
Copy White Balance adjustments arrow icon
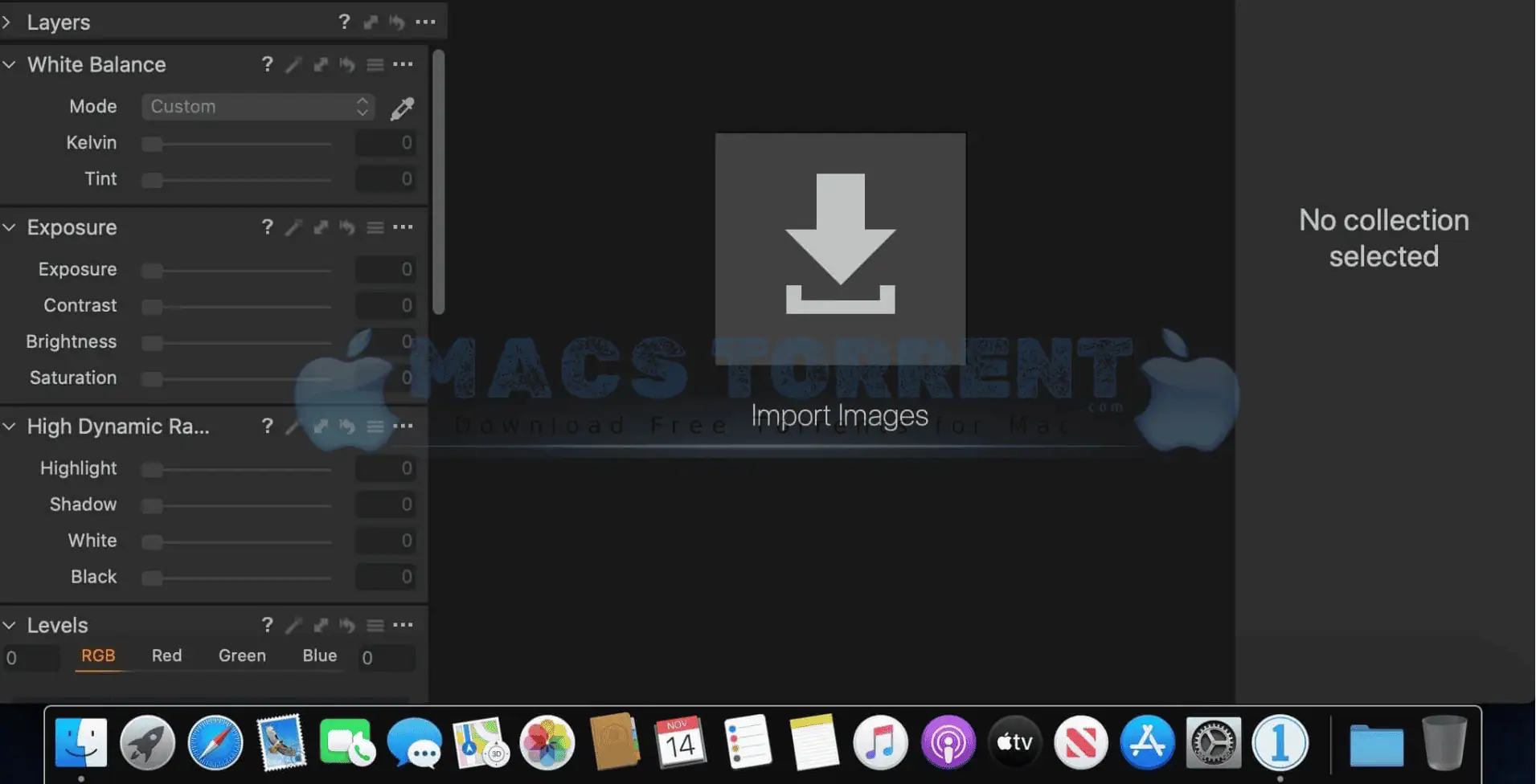pyautogui.click(x=321, y=64)
